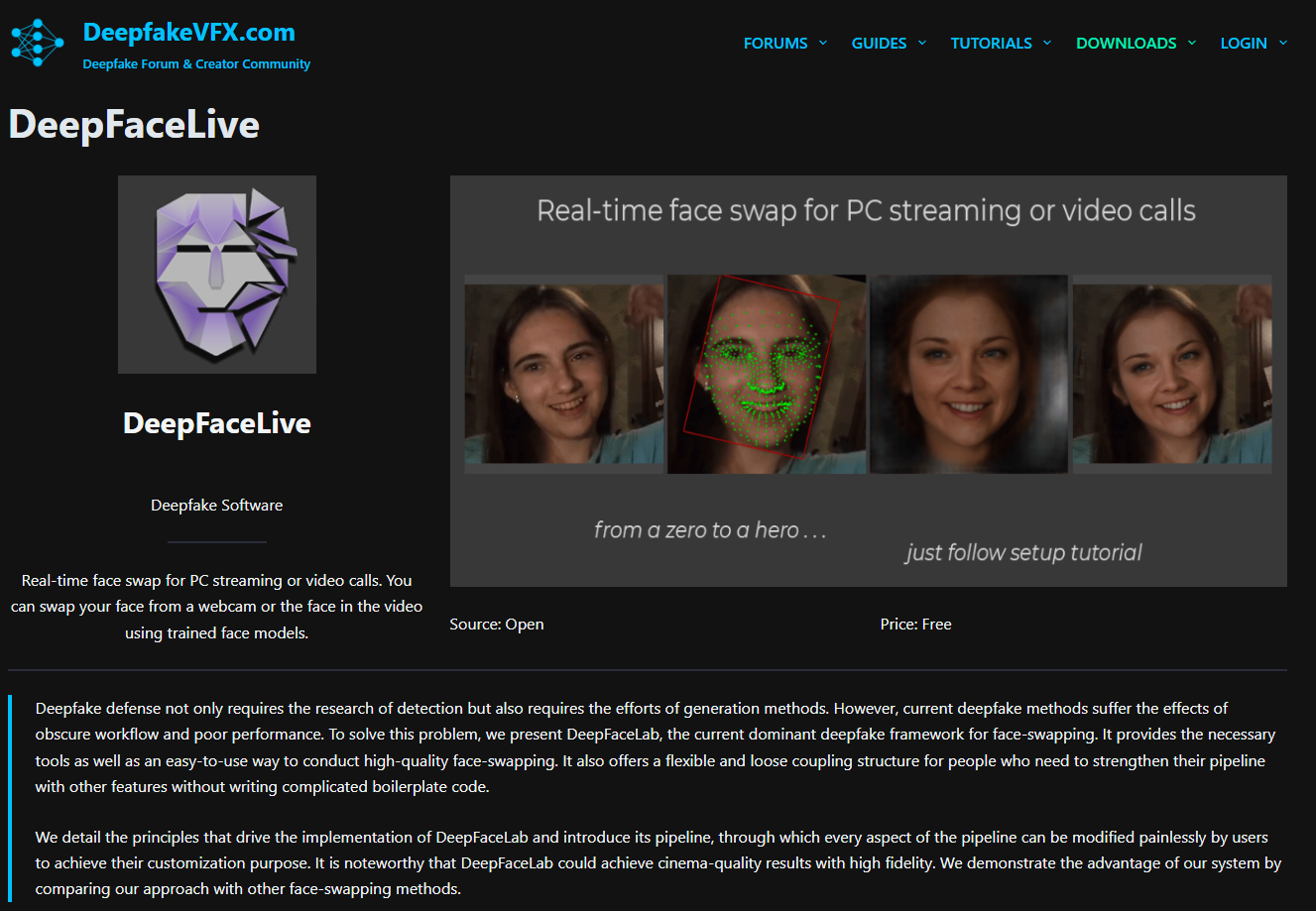Expand the Tutorials dropdown chevron
Image resolution: width=1316 pixels, height=911 pixels.
click(1047, 43)
